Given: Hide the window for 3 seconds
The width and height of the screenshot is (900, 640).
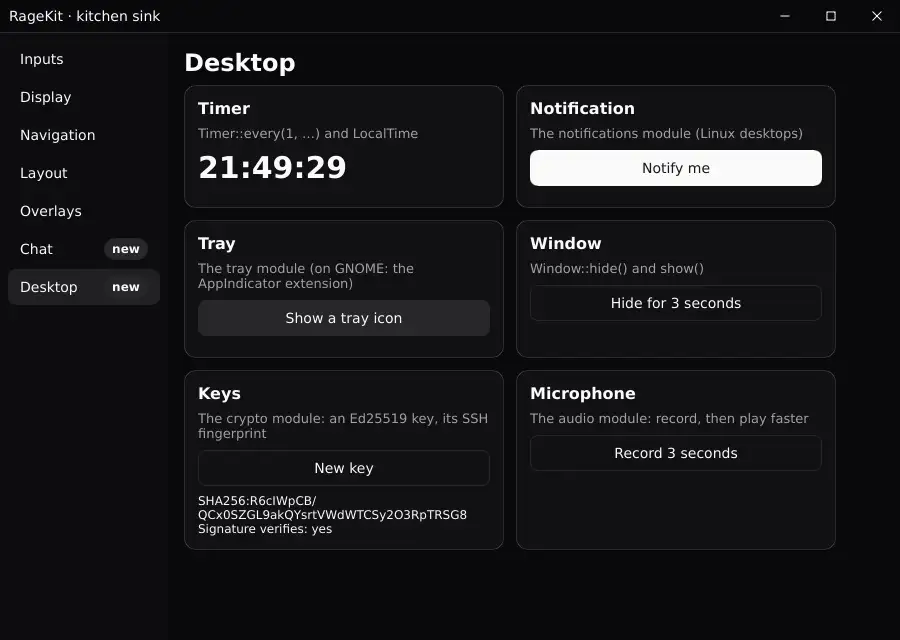Looking at the screenshot, I should [676, 303].
